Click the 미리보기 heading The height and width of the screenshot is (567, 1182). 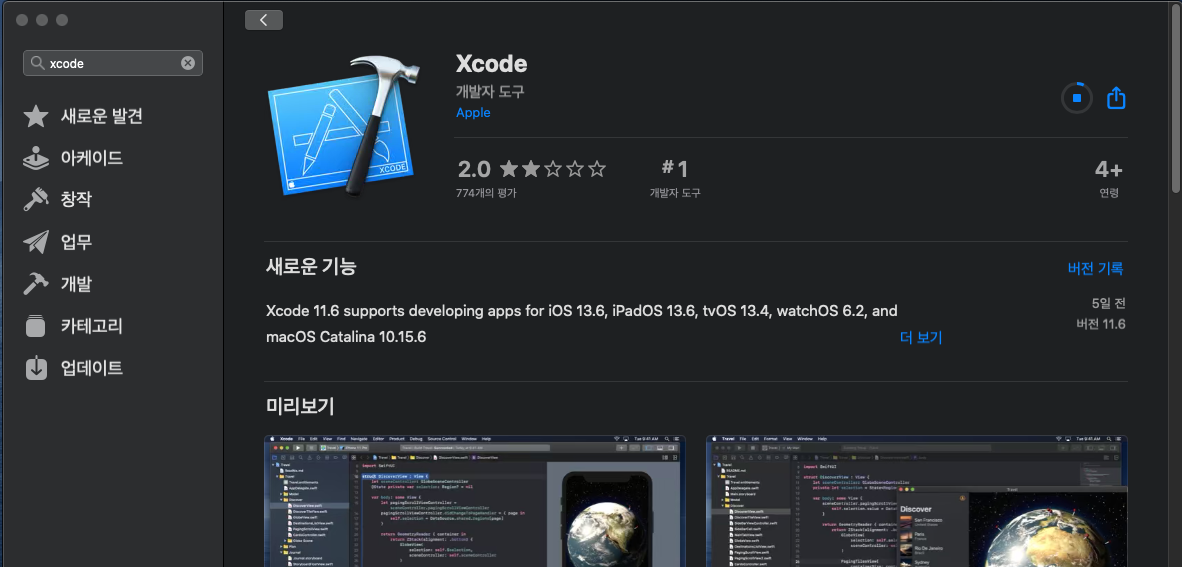(x=300, y=406)
